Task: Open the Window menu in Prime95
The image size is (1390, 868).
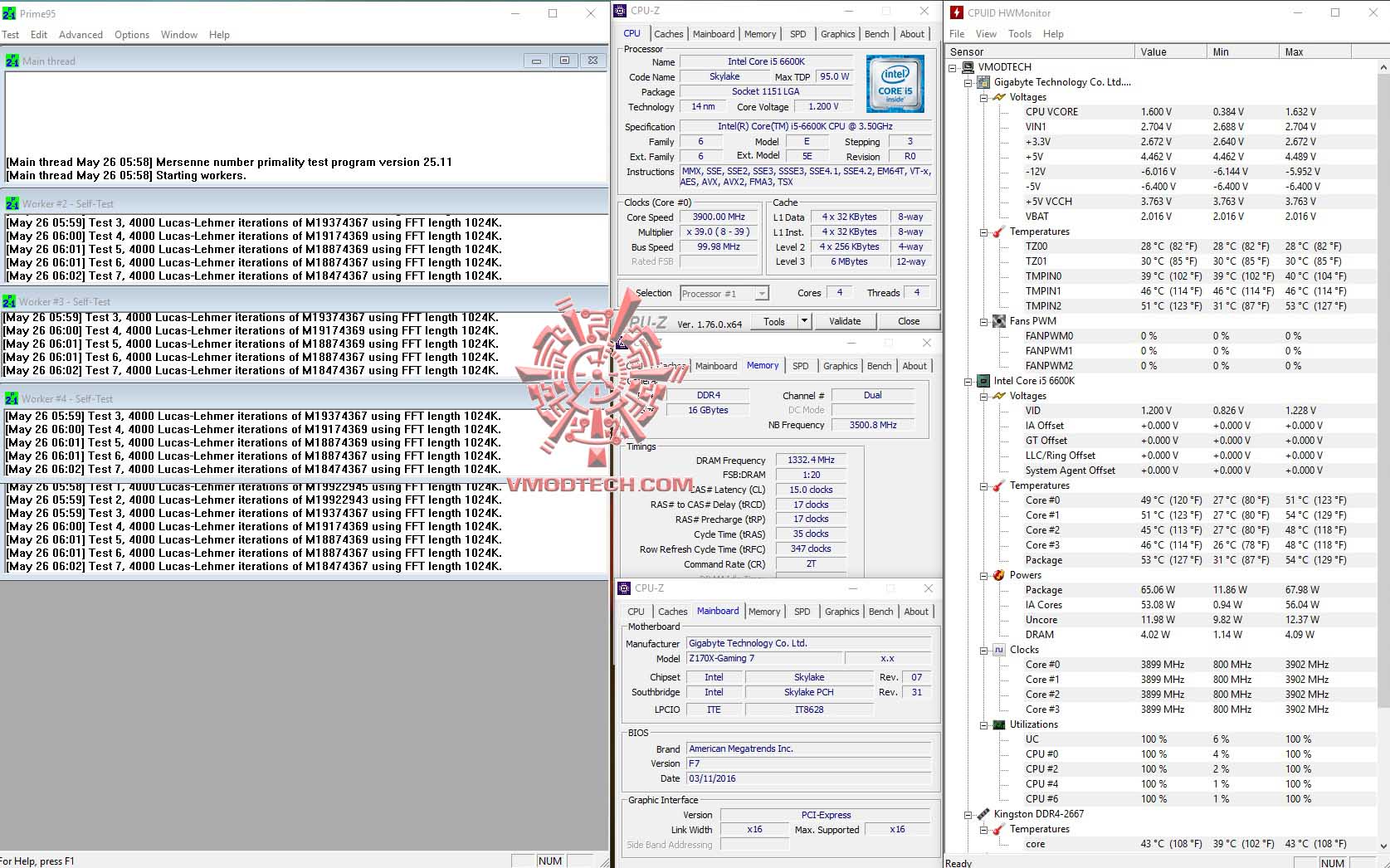Action: pos(179,35)
